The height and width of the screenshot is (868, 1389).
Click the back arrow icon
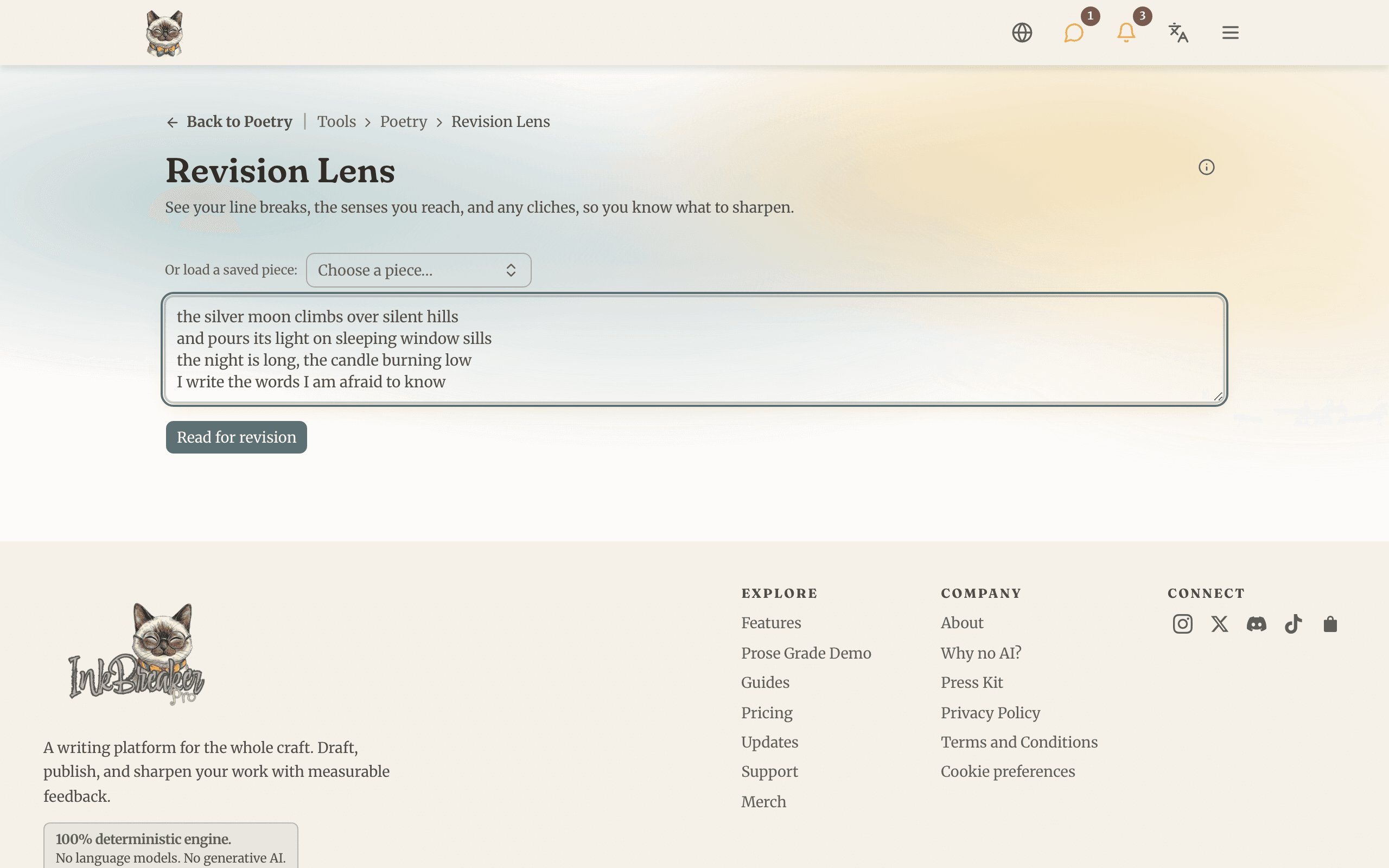coord(172,122)
